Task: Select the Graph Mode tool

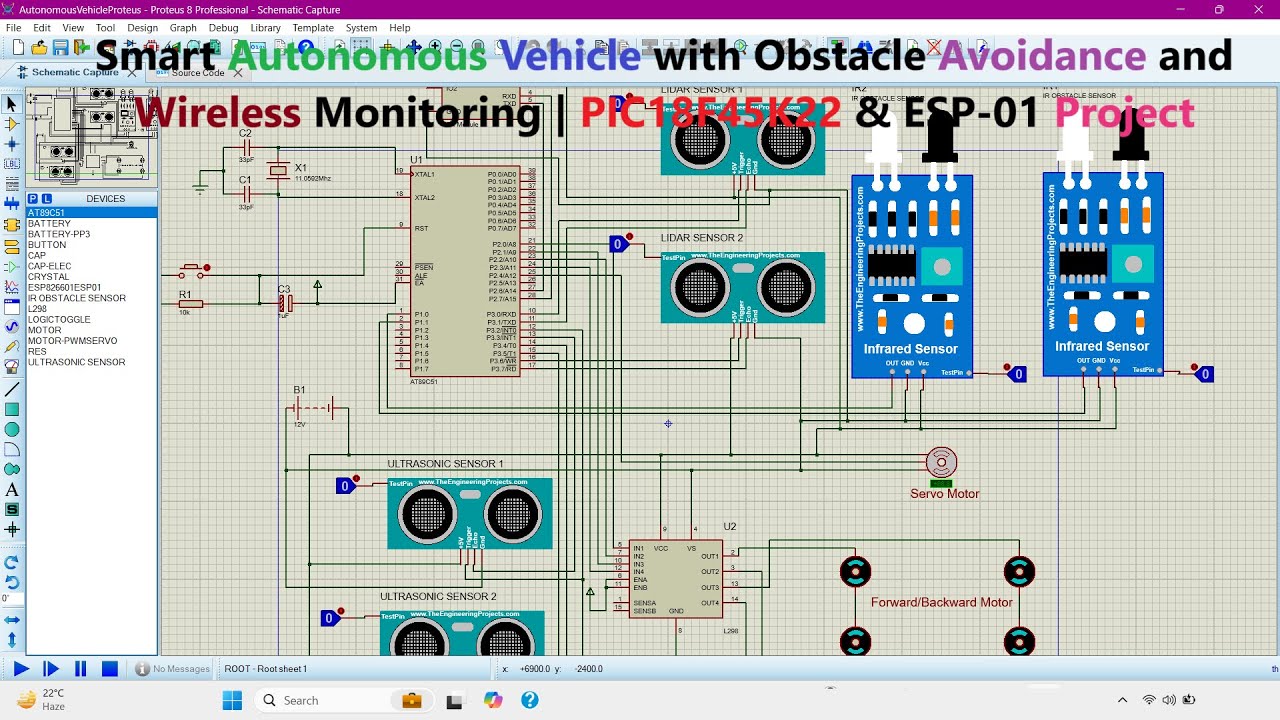Action: (12, 287)
